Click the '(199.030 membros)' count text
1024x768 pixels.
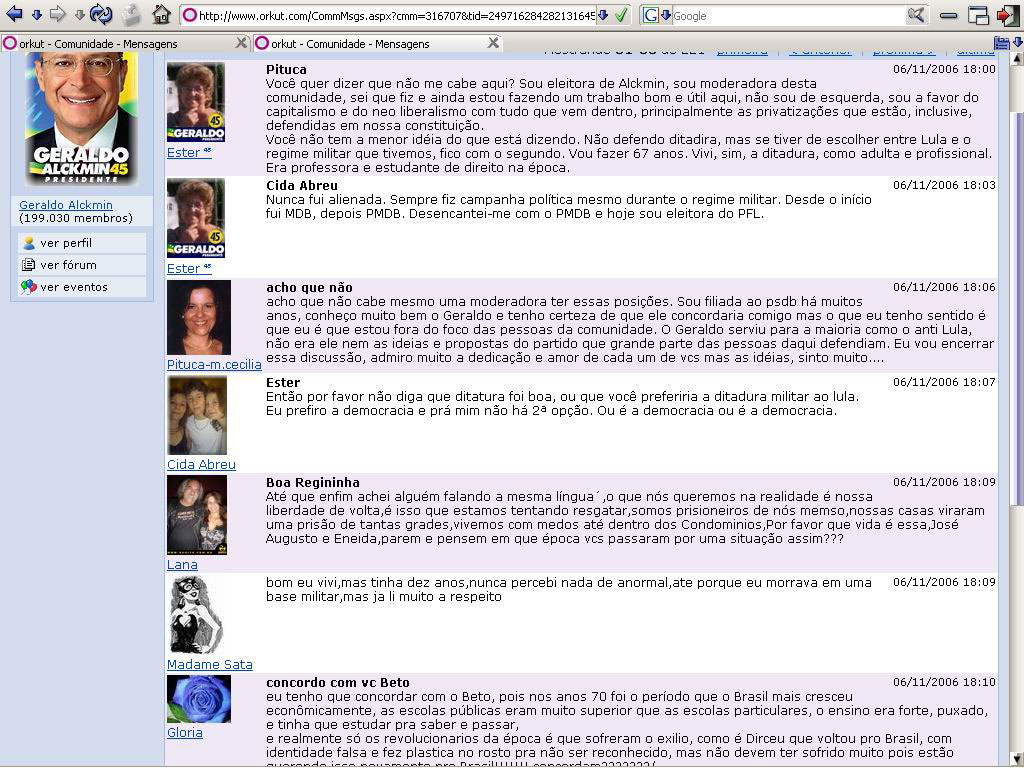coord(76,218)
